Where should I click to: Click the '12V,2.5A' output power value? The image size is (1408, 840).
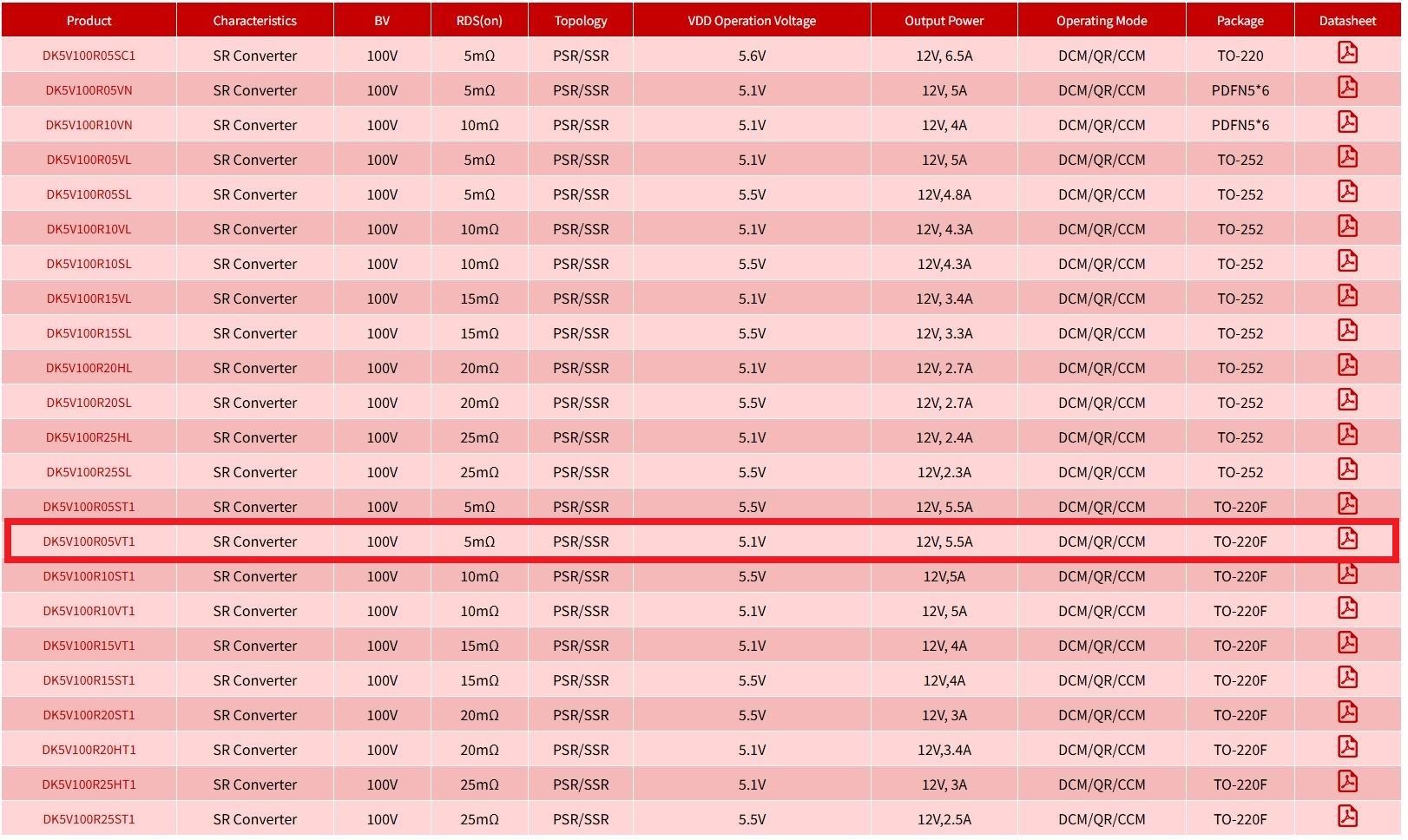[944, 819]
